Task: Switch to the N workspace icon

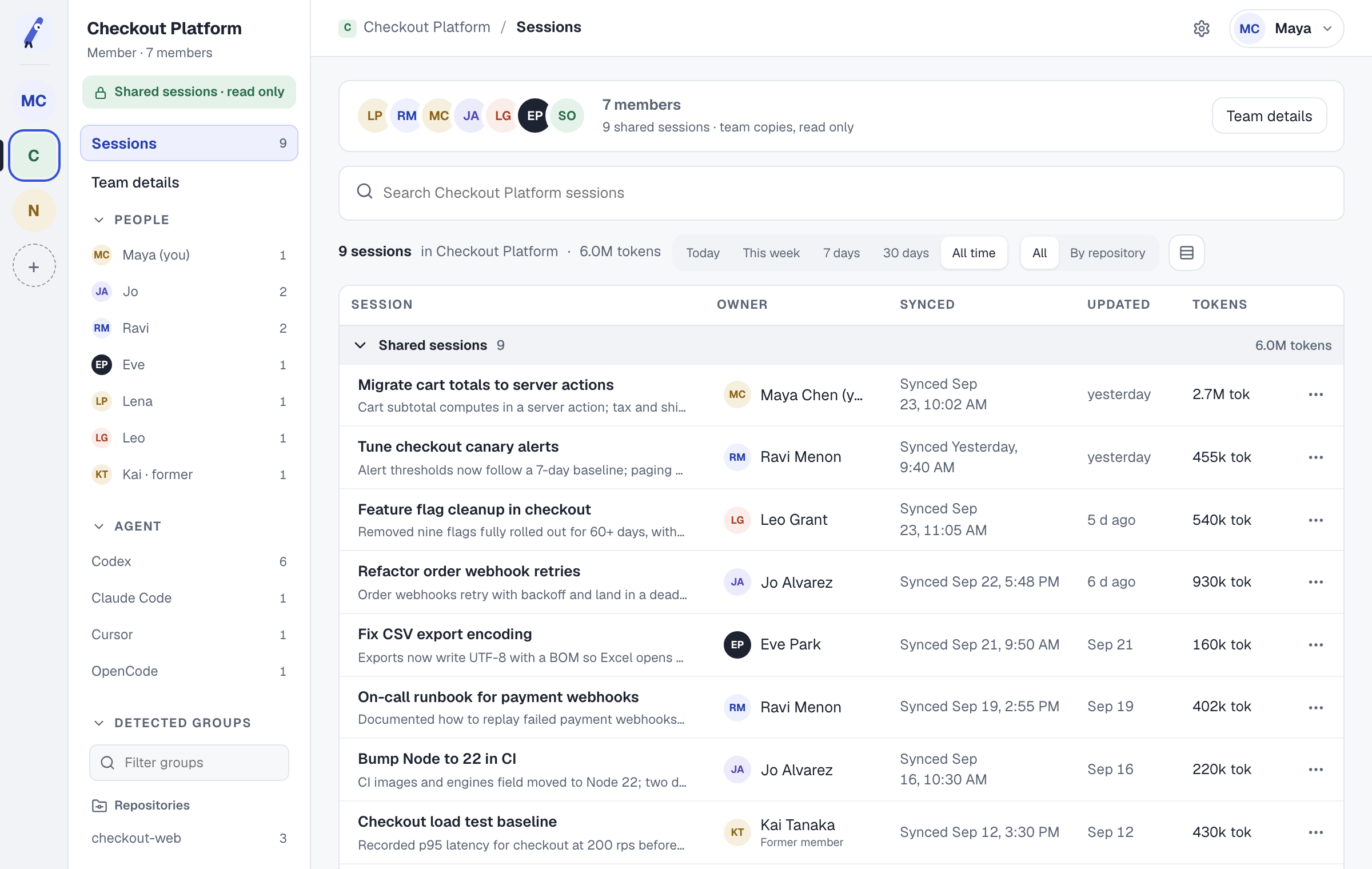Action: click(34, 210)
